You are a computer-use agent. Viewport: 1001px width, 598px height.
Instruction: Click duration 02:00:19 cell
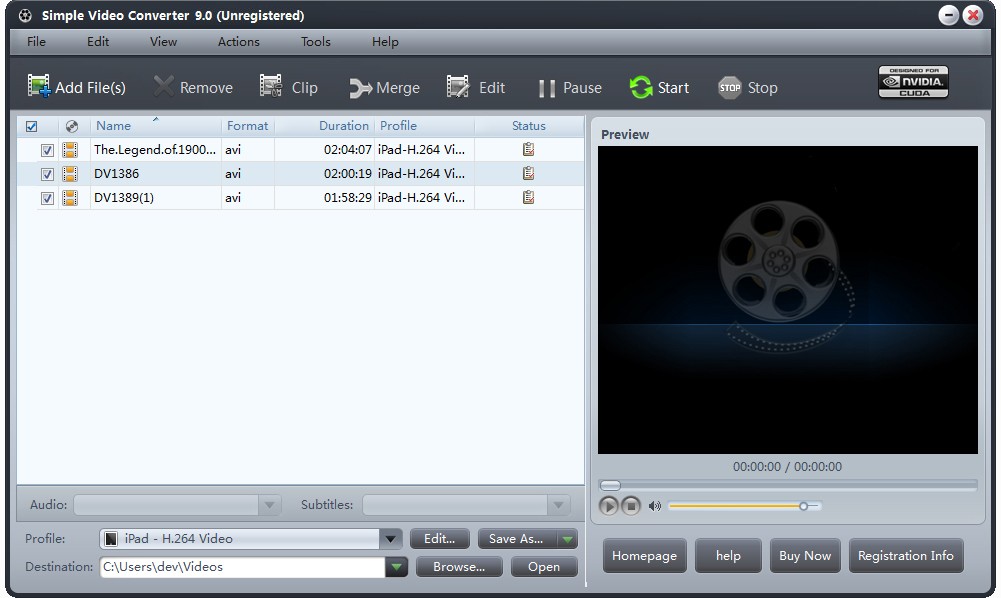(x=347, y=174)
